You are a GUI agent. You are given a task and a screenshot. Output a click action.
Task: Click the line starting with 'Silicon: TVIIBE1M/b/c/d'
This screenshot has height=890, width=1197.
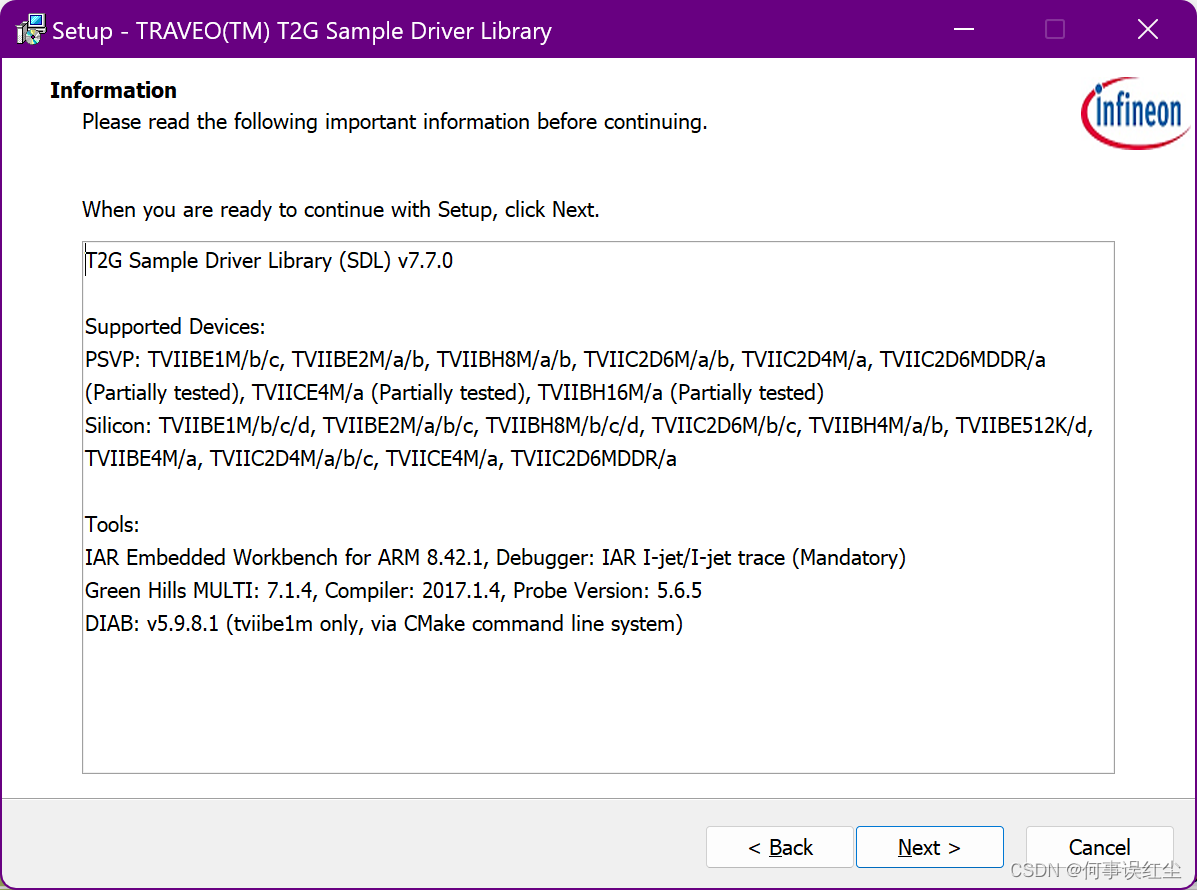589,426
